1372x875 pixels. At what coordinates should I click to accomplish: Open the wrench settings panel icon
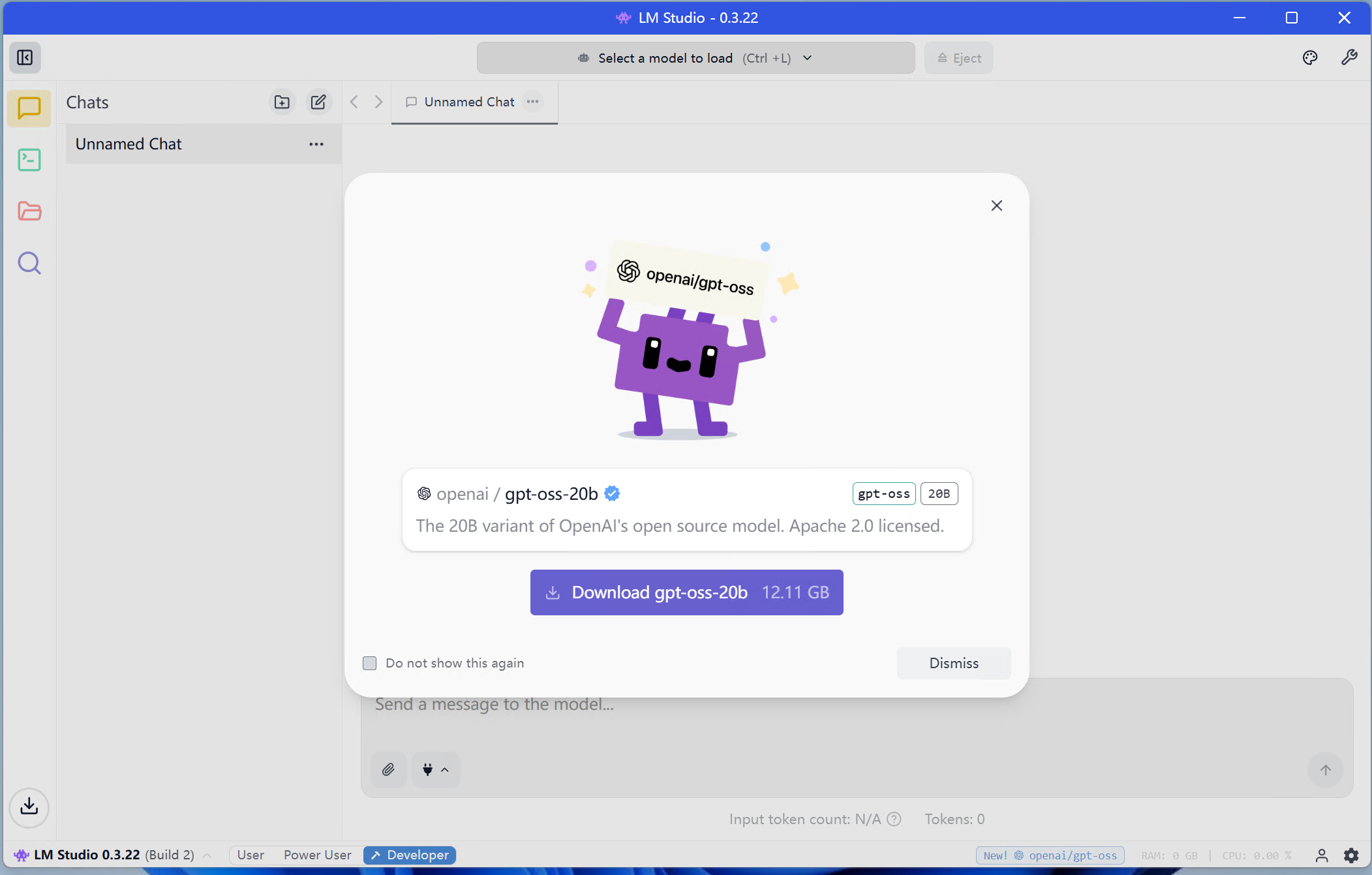(x=1349, y=58)
